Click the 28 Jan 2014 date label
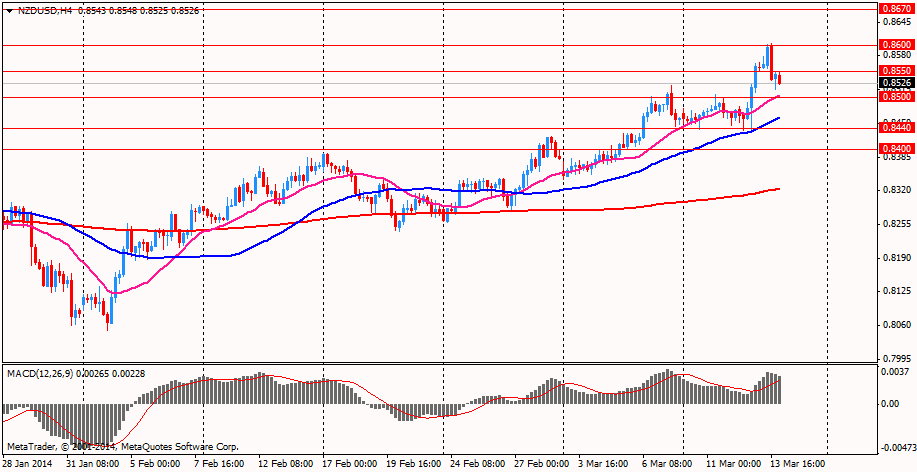The height and width of the screenshot is (472, 917). 30,464
